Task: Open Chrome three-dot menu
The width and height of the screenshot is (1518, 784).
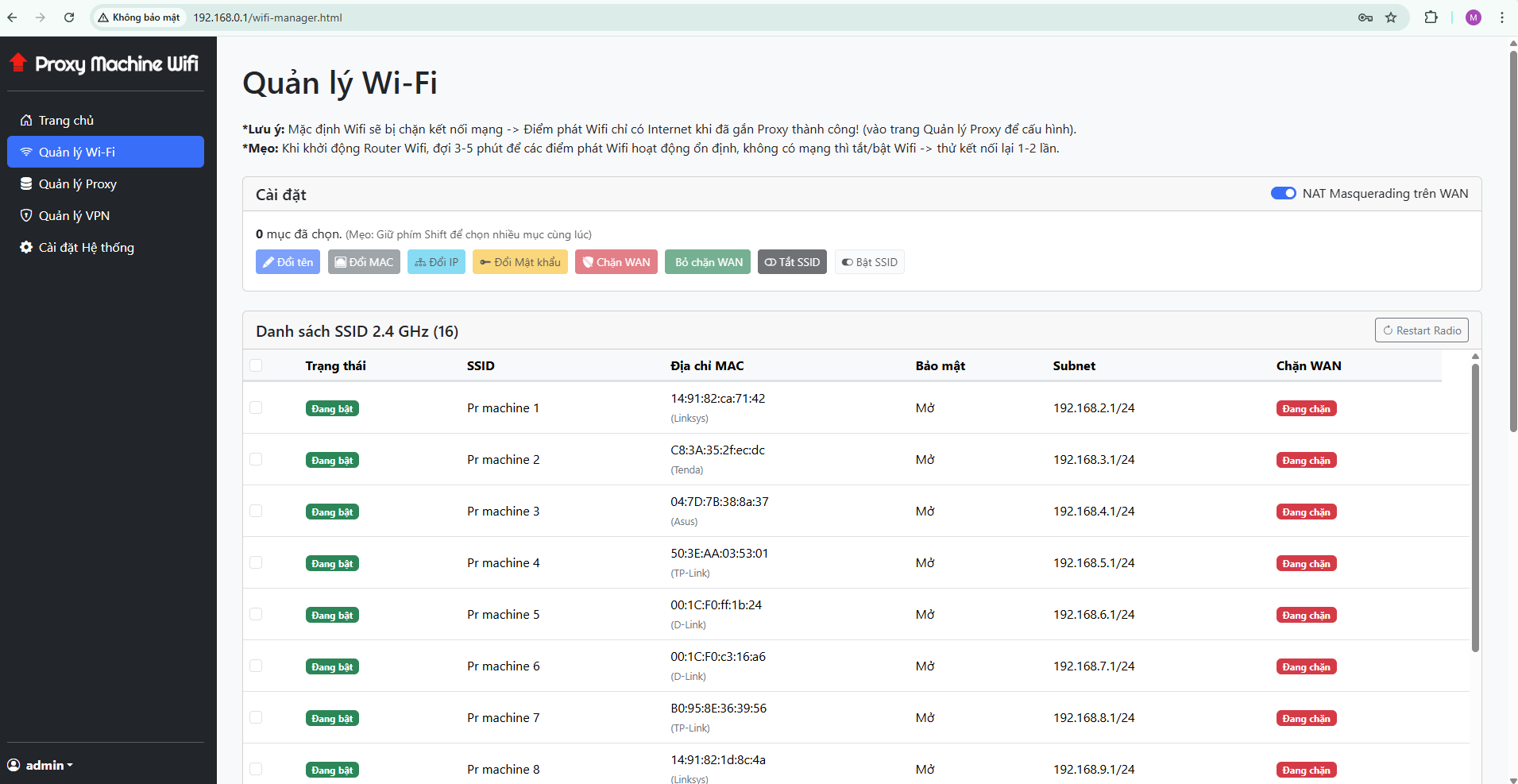Action: 1501,17
